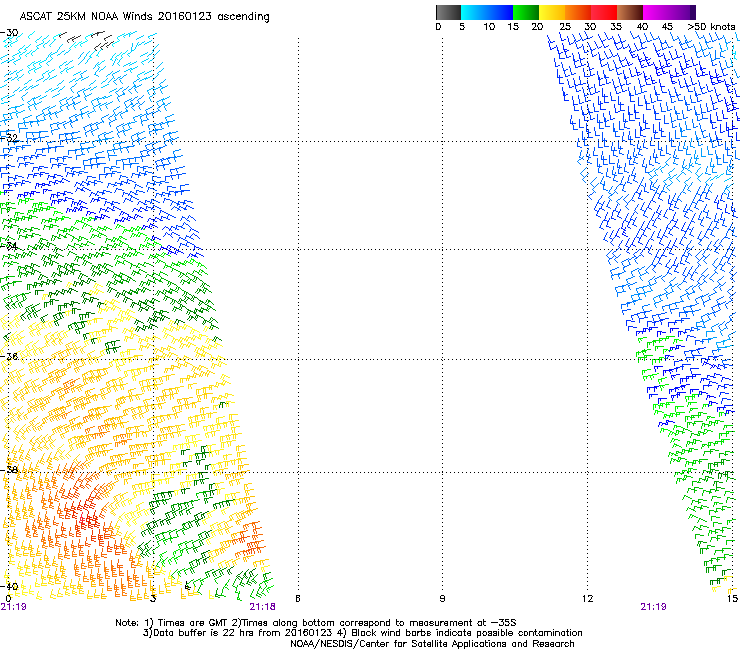
Task: Click the '45' label under the color bar
Action: point(667,27)
